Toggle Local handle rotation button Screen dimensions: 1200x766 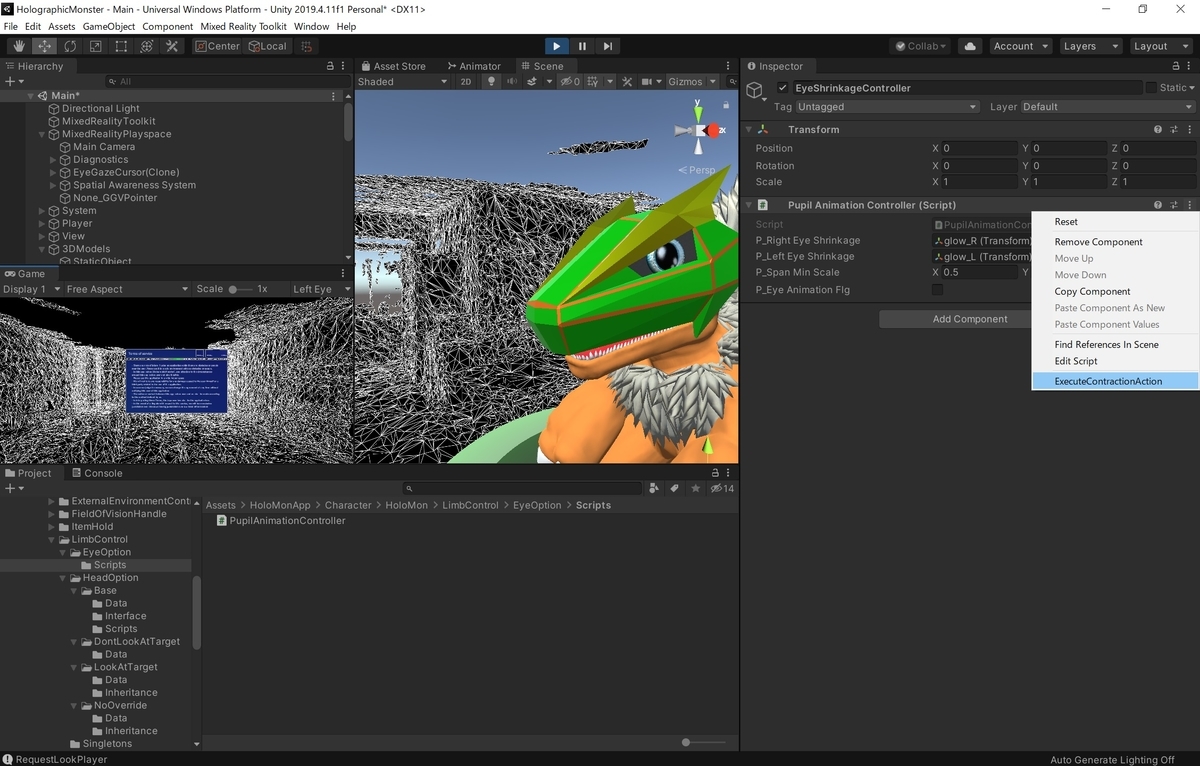click(x=266, y=46)
